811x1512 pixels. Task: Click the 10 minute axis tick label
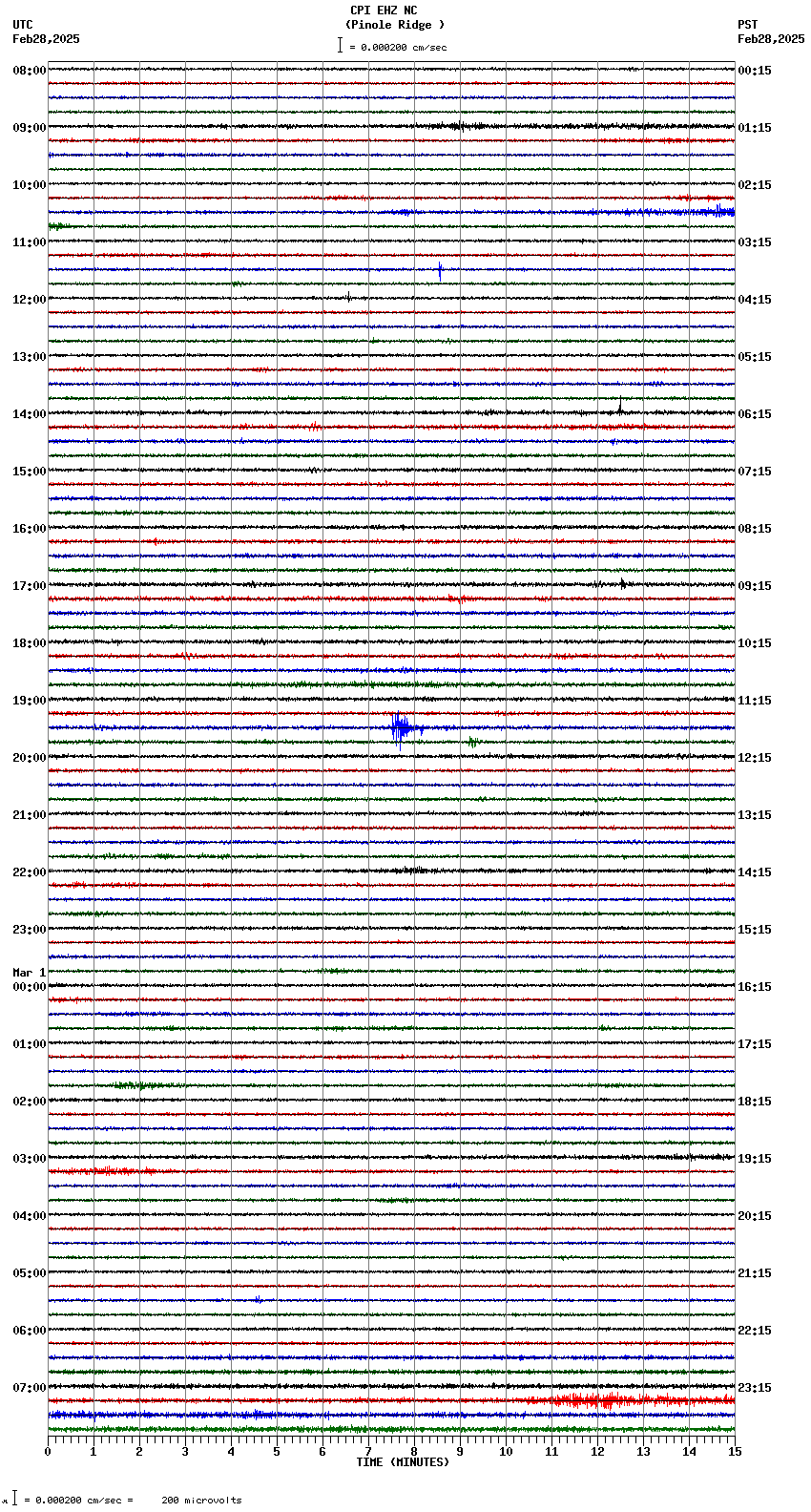point(506,1452)
